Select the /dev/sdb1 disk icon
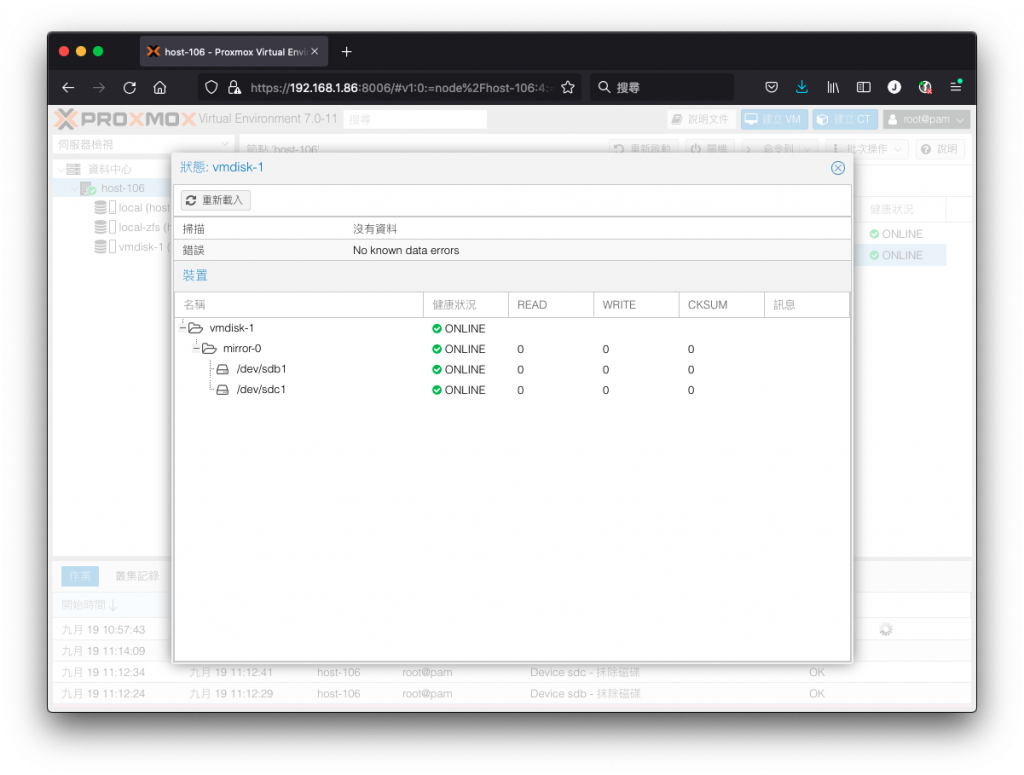The height and width of the screenshot is (775, 1024). 223,369
